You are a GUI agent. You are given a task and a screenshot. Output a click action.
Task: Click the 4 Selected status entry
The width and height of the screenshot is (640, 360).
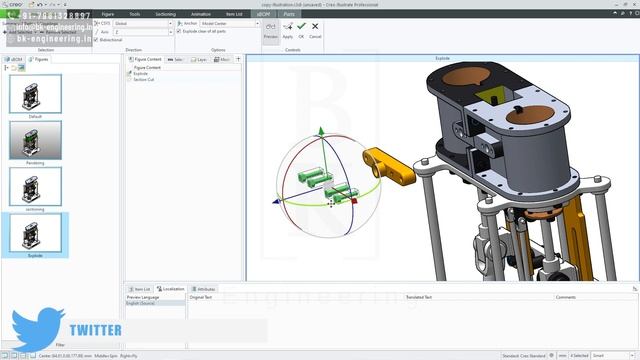pos(579,356)
